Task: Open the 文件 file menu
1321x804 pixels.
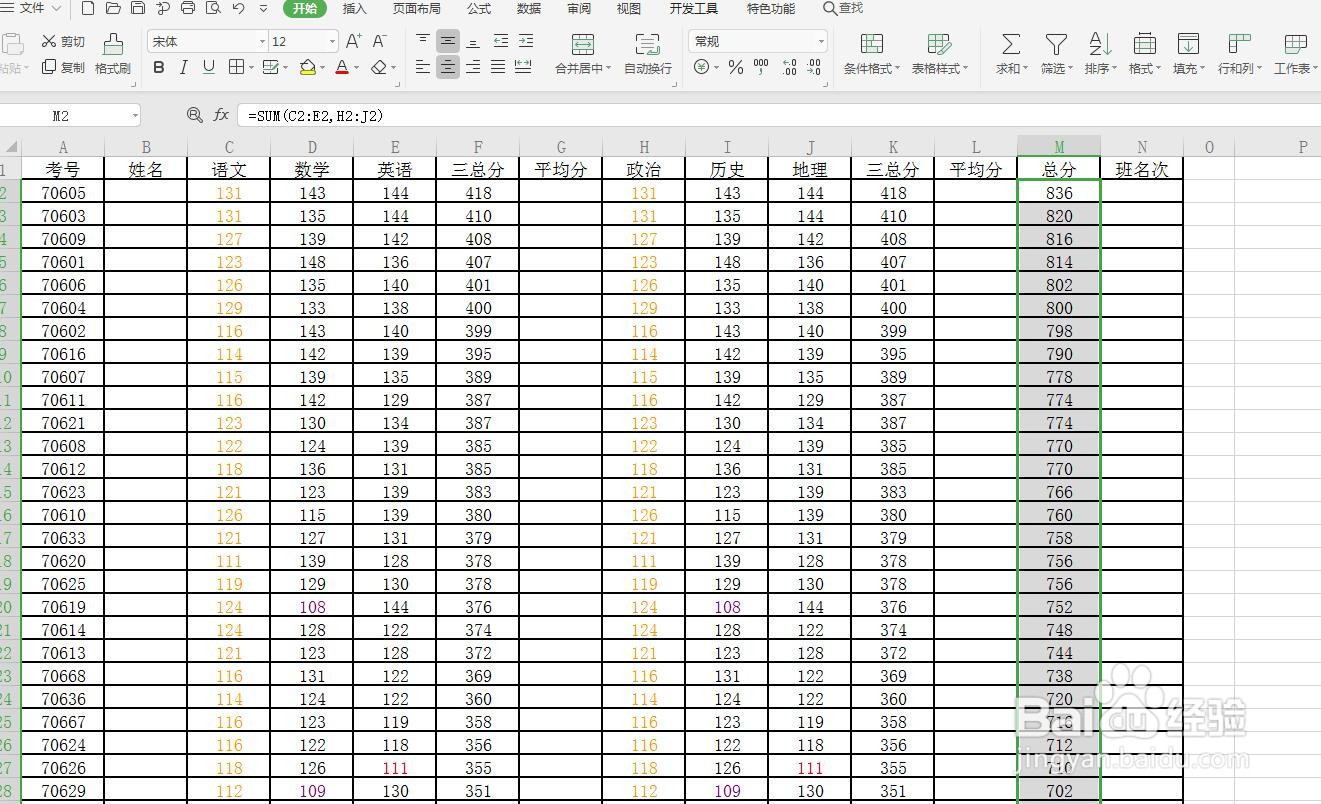Action: 32,8
